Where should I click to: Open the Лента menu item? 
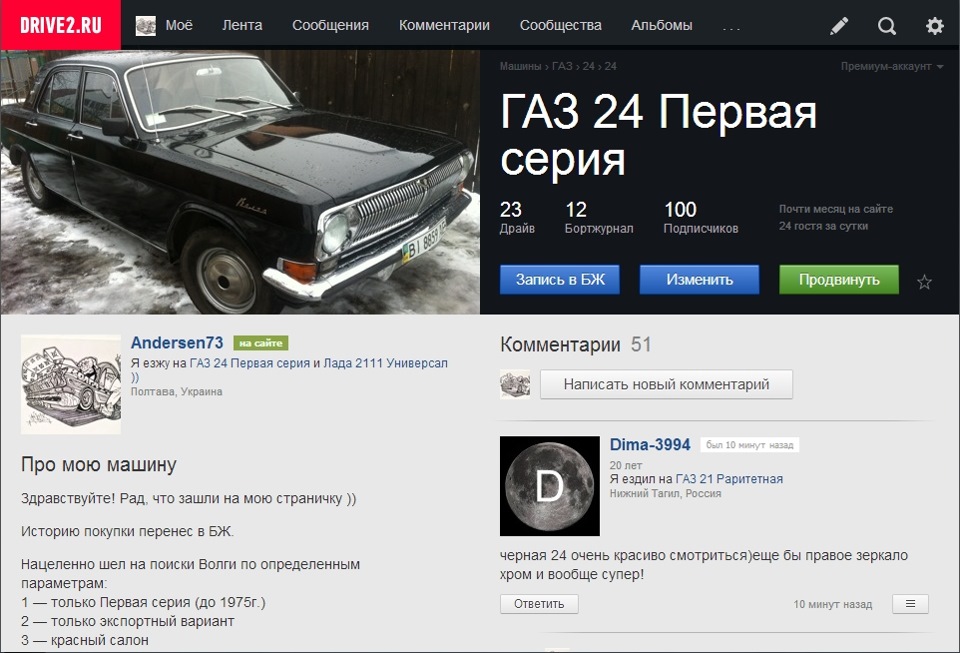coord(242,25)
